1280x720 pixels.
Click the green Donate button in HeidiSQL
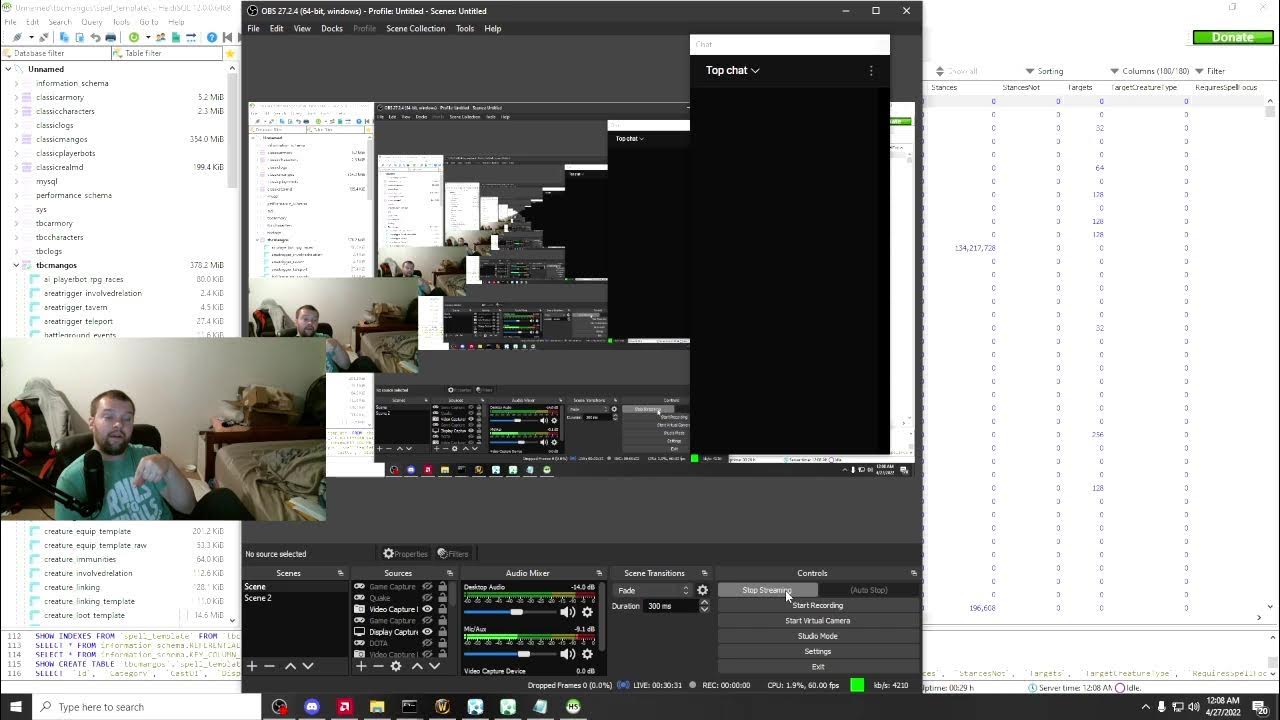(x=1232, y=37)
